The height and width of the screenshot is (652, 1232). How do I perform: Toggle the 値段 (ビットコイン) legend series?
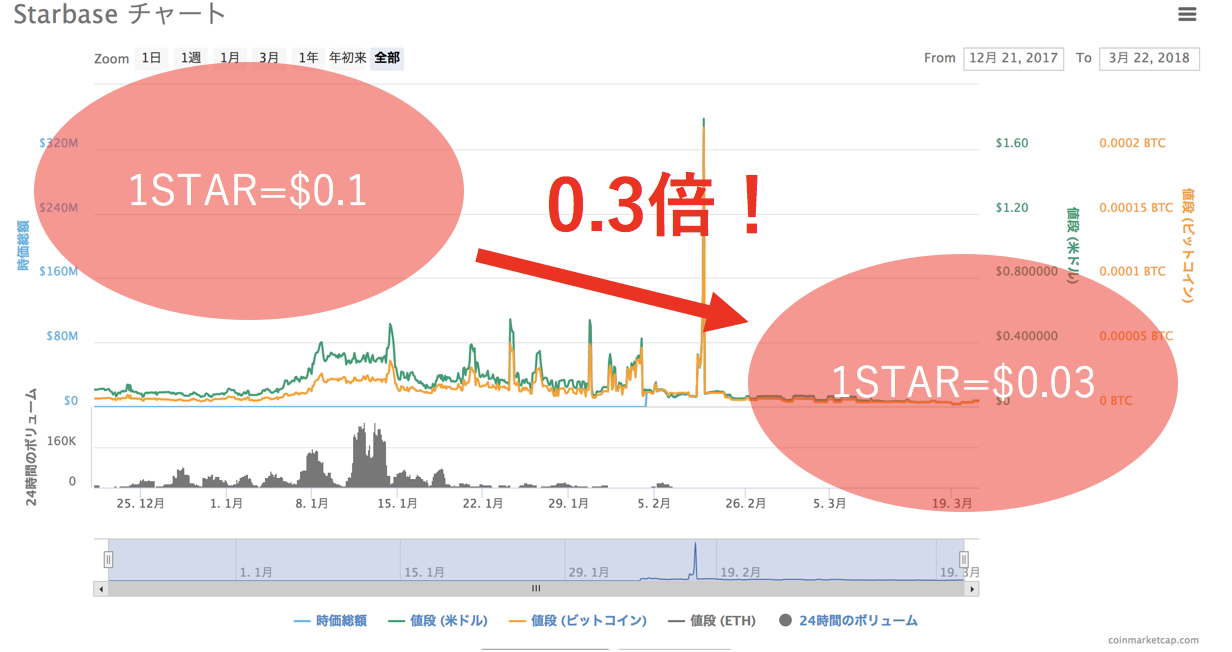578,620
